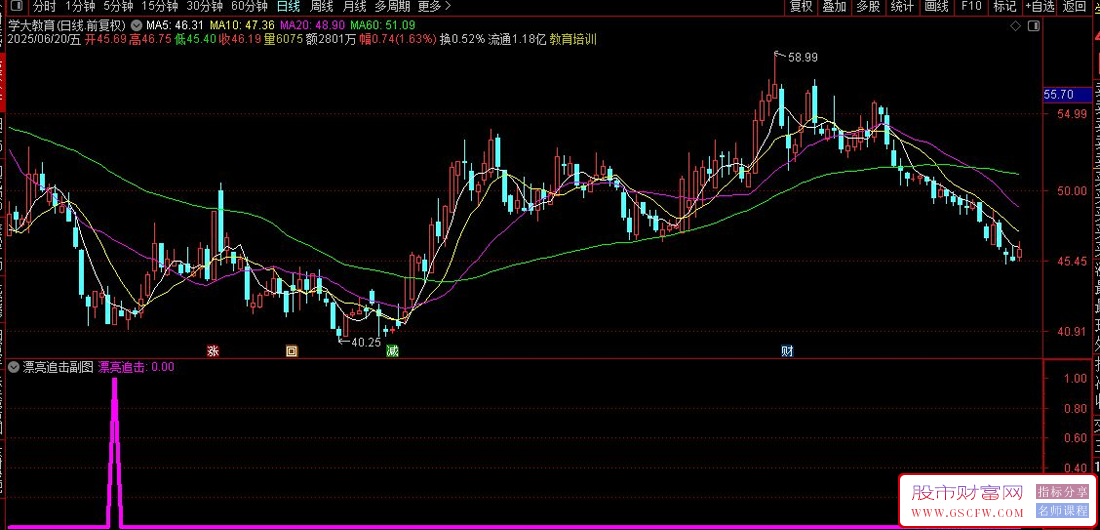Viewport: 1100px width, 530px height.
Task: Select the 15分钟 period tab
Action: click(x=159, y=7)
